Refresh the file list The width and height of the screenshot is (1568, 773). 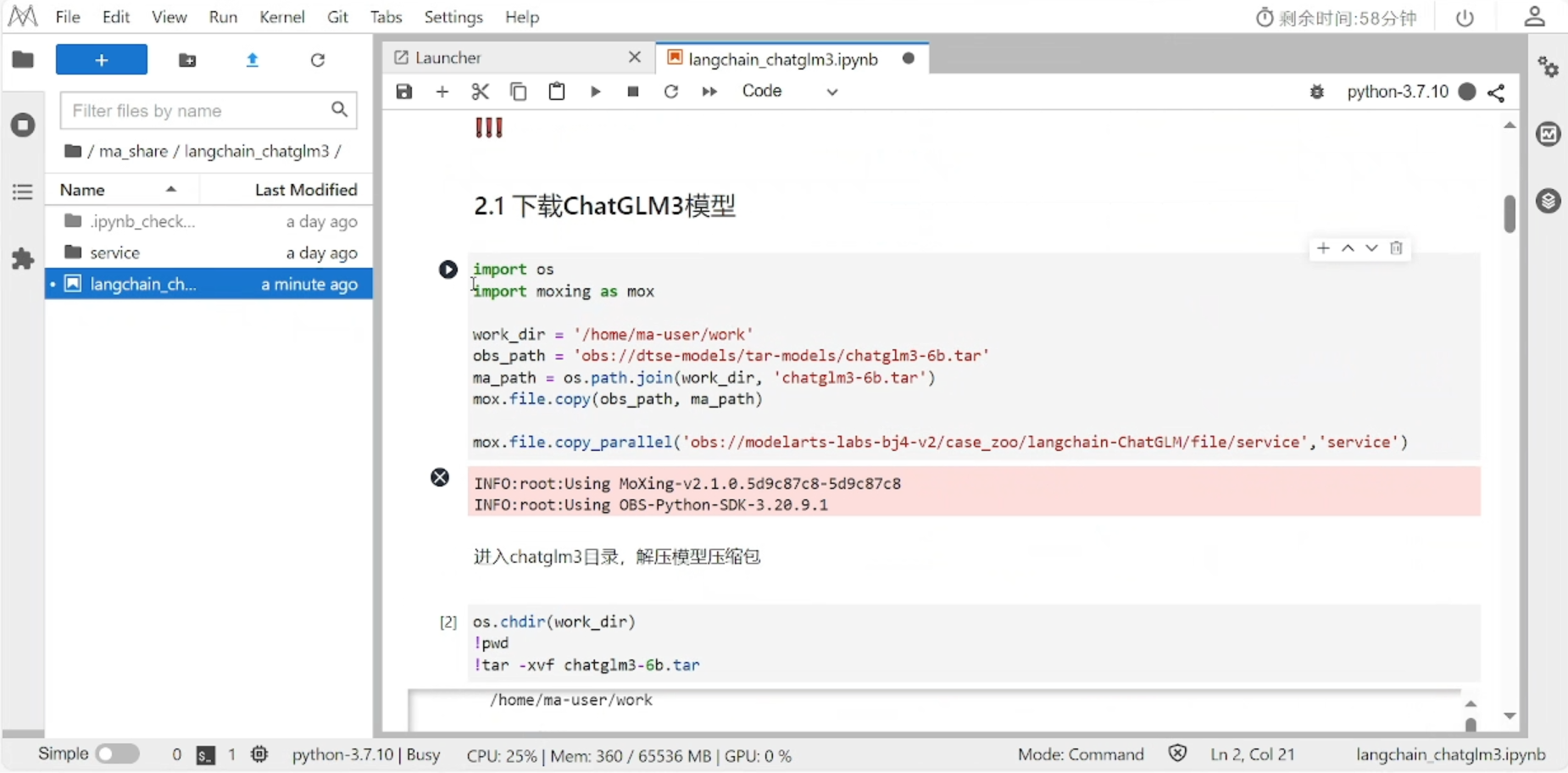[318, 60]
